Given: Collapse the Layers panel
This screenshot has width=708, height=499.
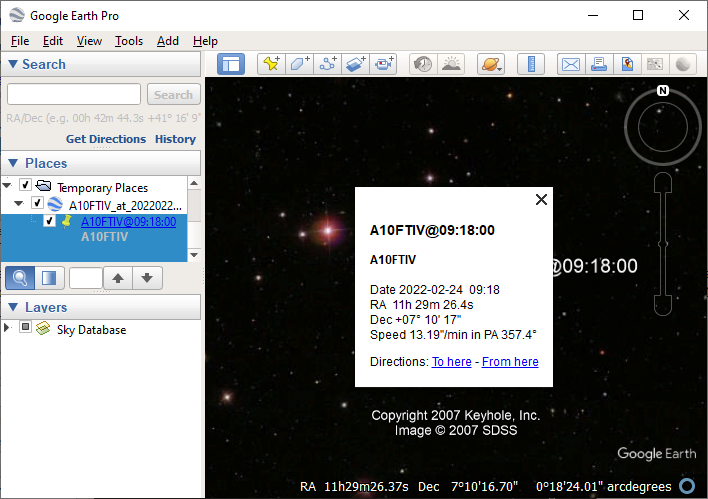Looking at the screenshot, I should pos(13,307).
